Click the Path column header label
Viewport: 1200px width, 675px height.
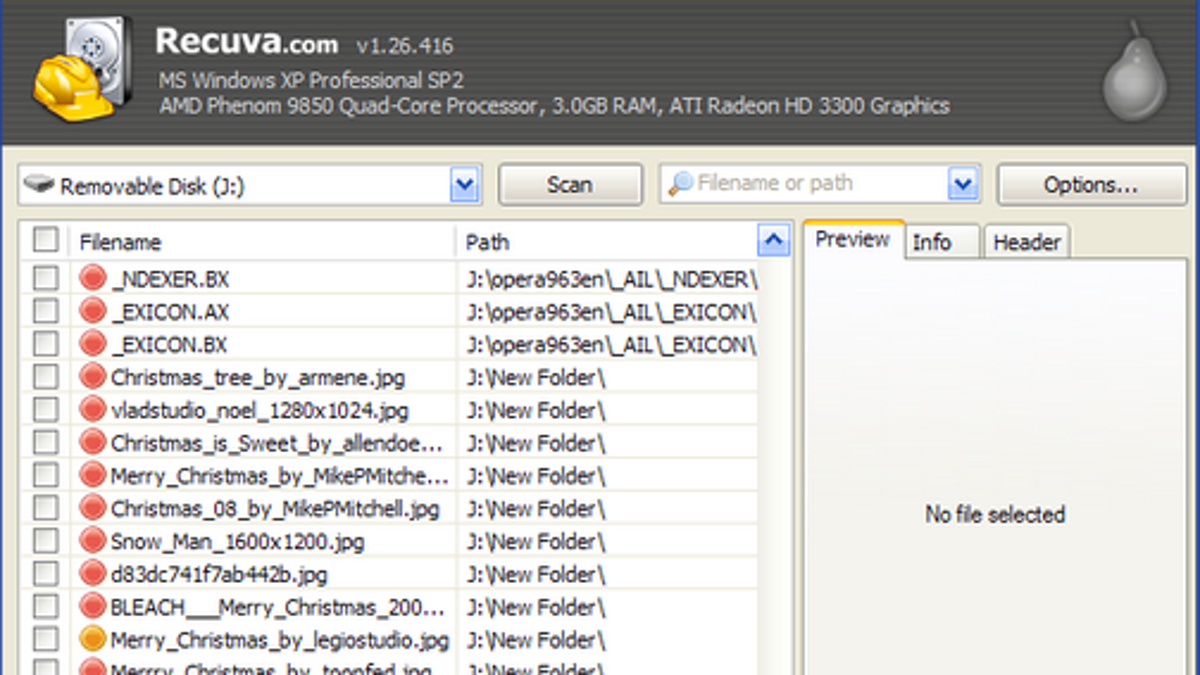(487, 242)
